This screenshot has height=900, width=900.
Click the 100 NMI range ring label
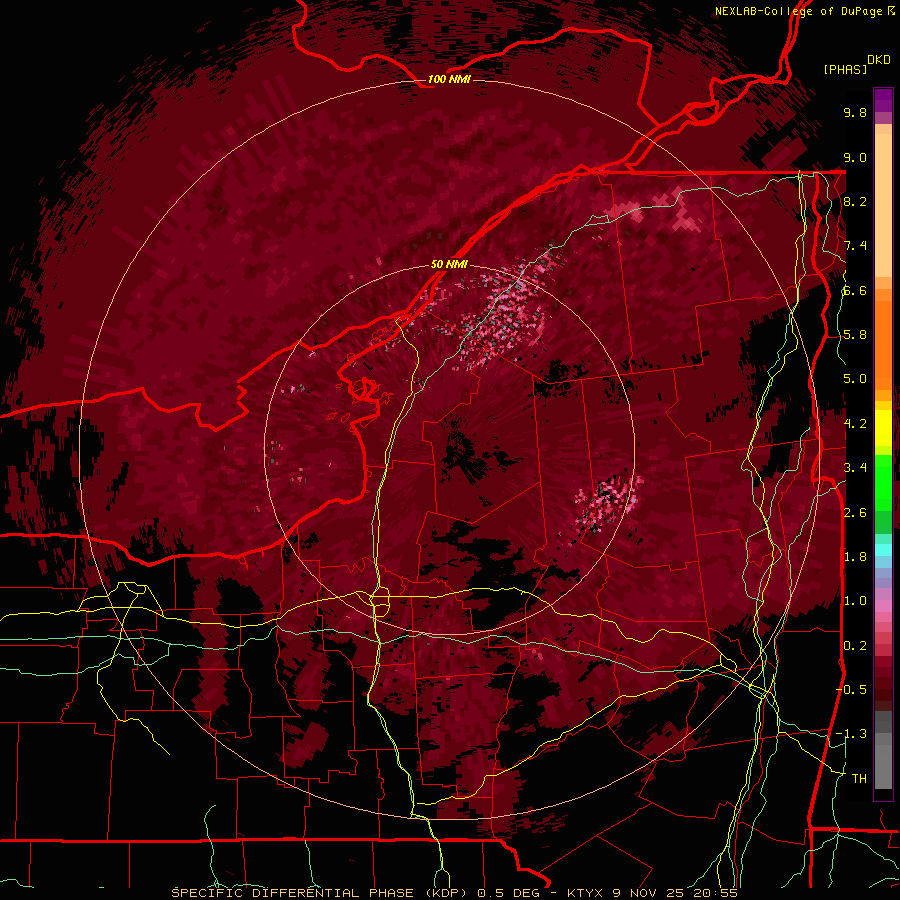point(449,79)
